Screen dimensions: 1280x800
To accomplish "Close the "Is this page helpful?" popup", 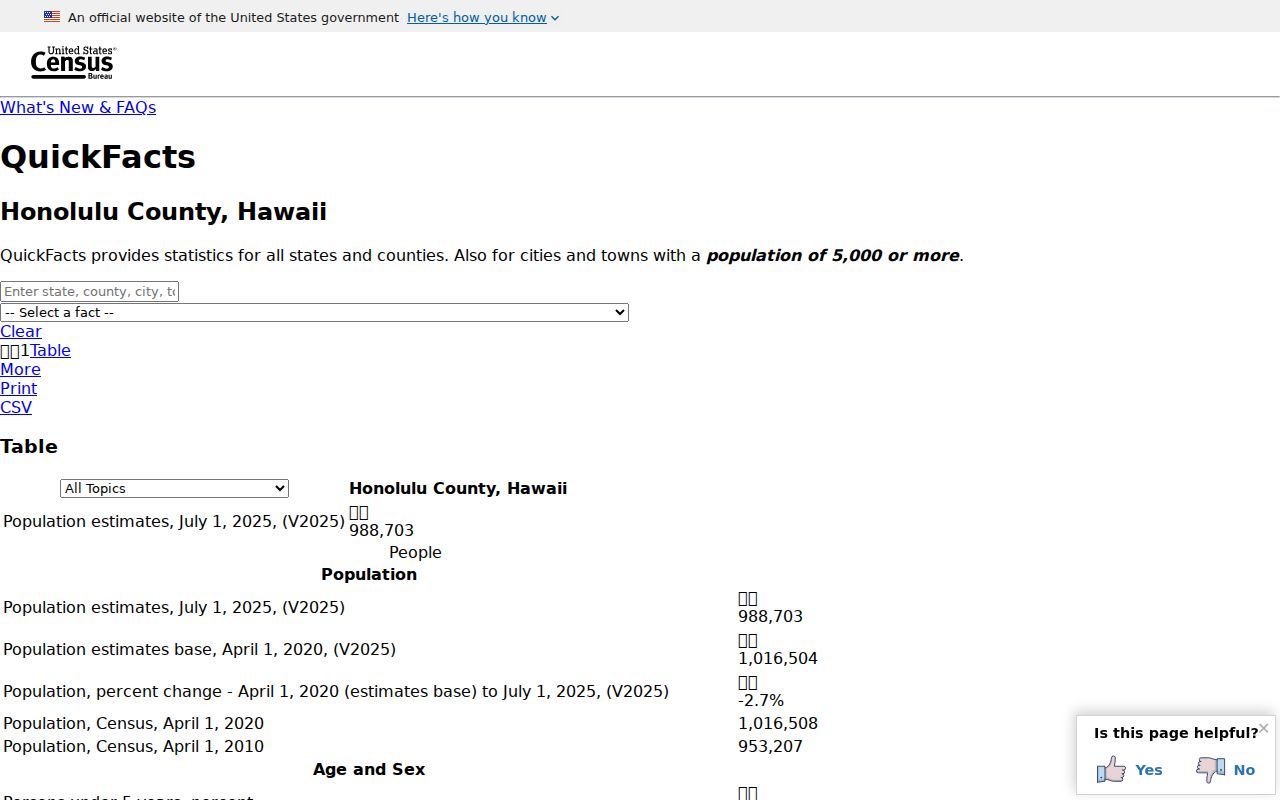I will coord(1264,728).
